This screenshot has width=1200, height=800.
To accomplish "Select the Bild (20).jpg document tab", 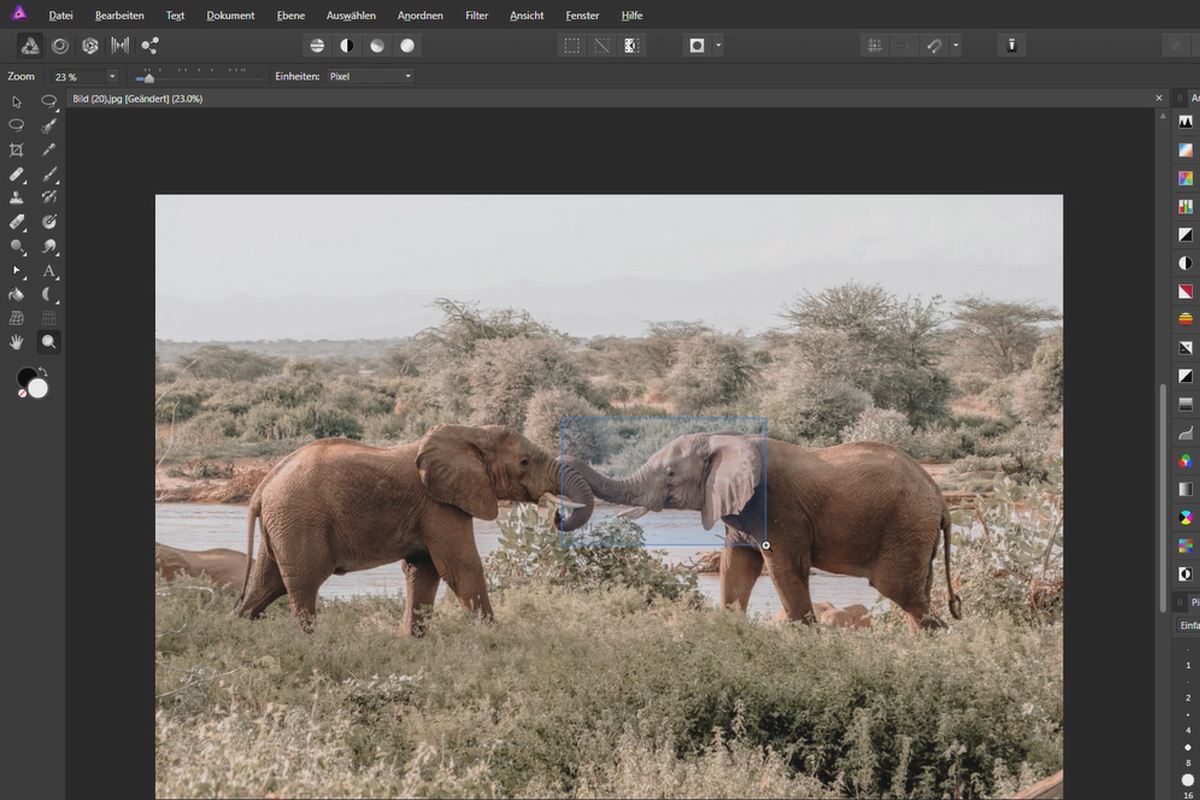I will point(138,98).
